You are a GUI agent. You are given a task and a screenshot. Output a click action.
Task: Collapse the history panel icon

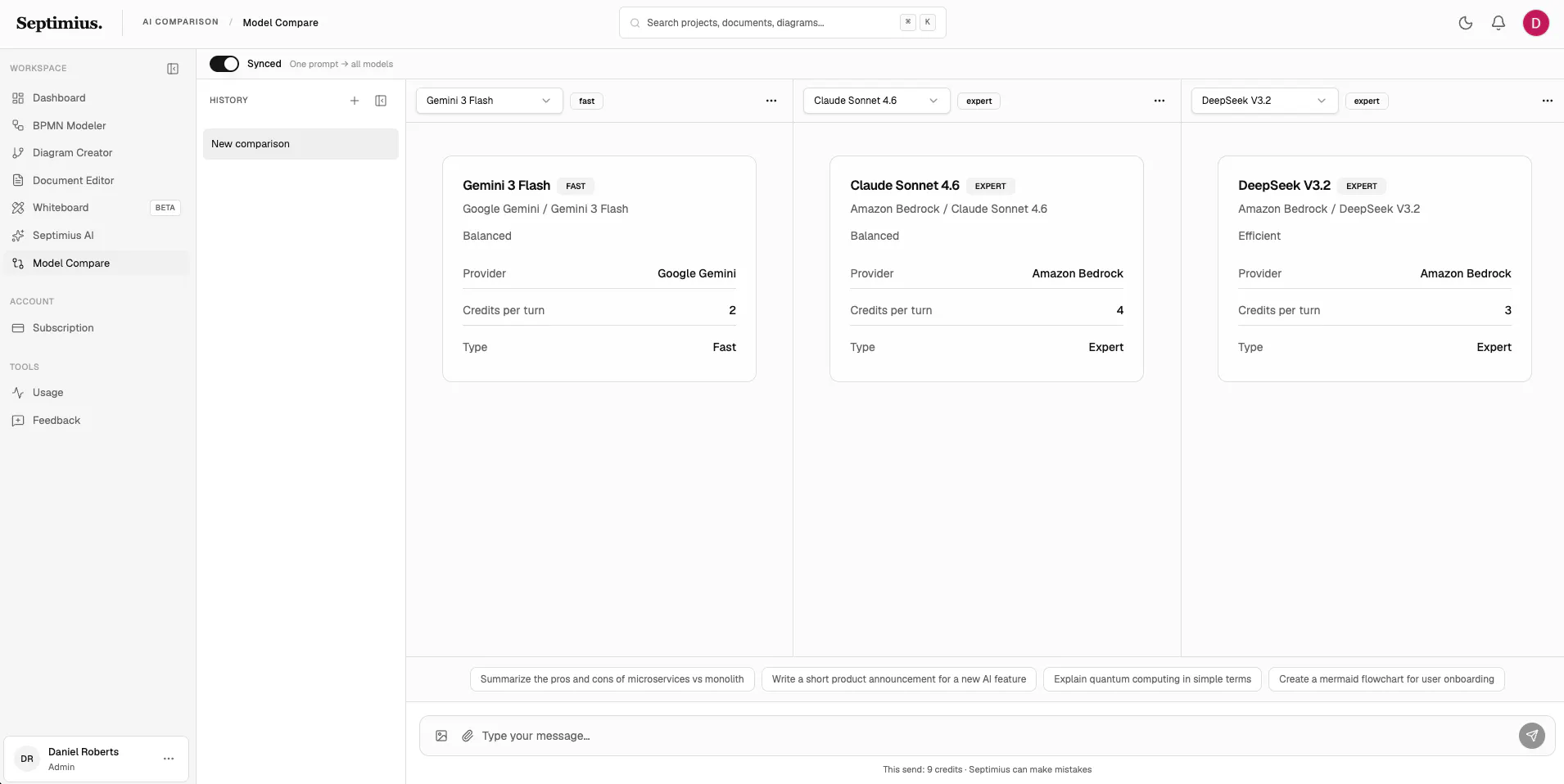point(381,101)
